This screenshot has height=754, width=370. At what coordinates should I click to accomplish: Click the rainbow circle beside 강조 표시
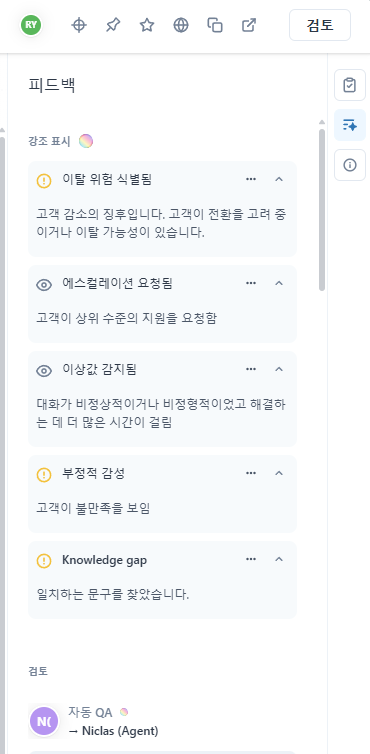(86, 141)
